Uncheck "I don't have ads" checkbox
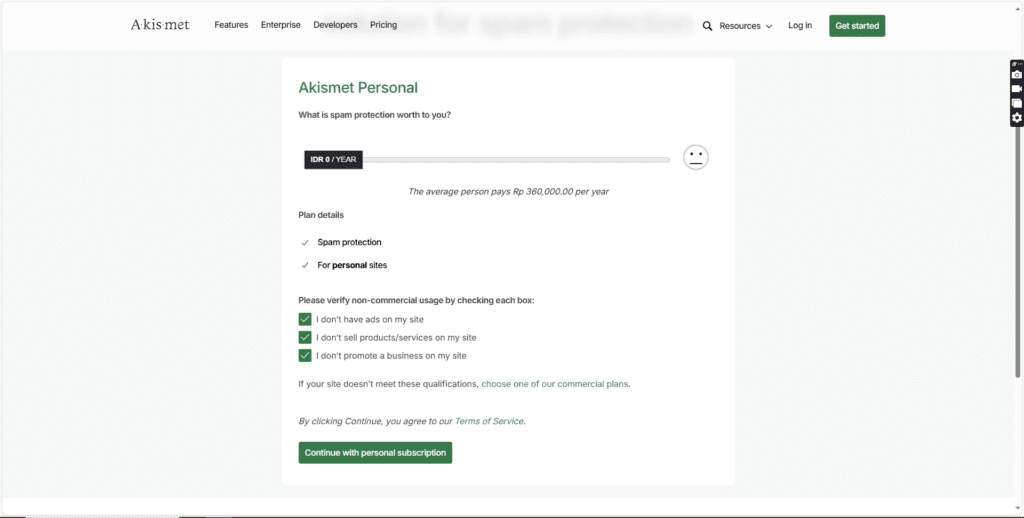Image resolution: width=1024 pixels, height=518 pixels. pos(305,319)
